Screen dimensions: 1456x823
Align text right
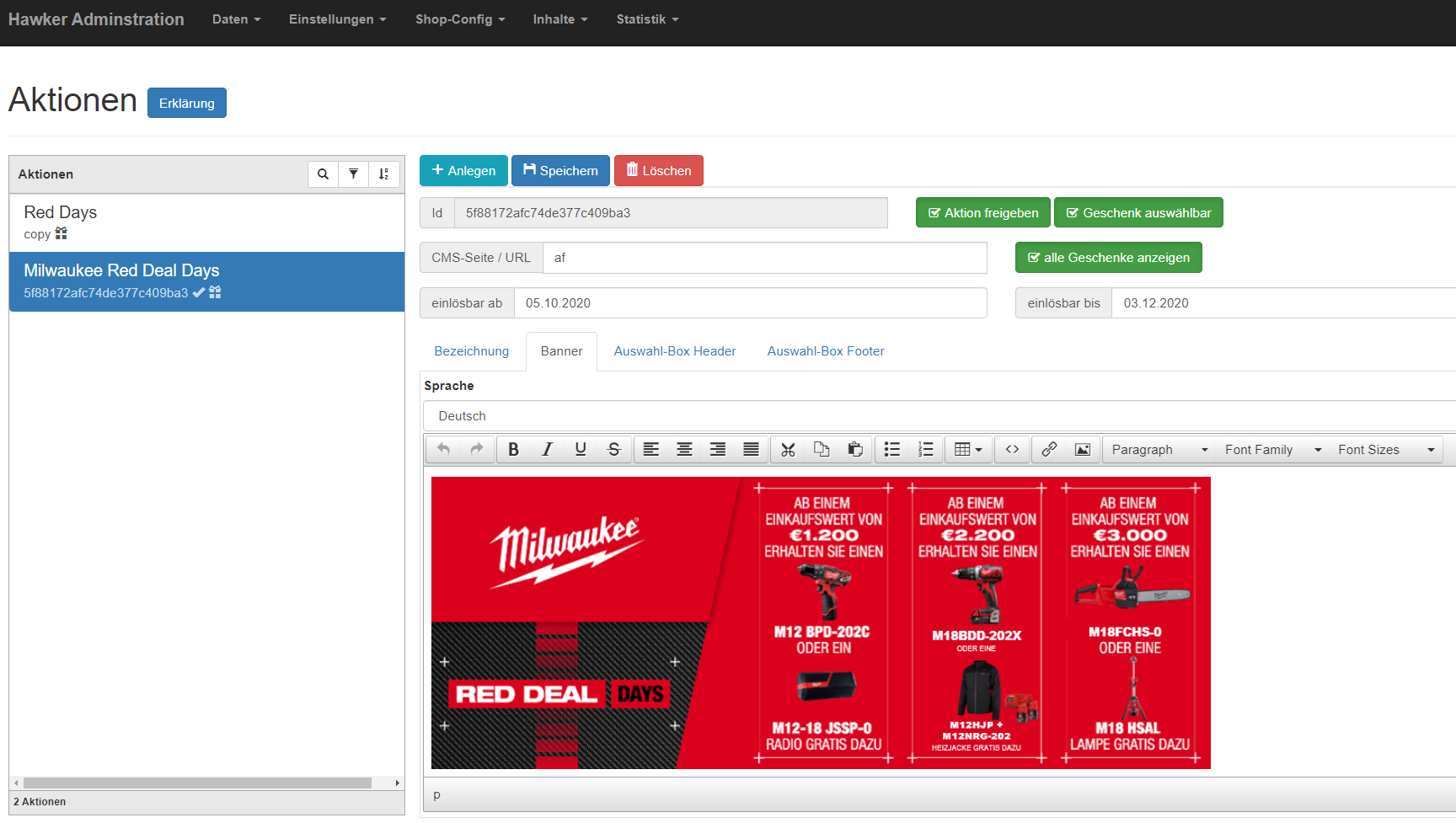(718, 450)
